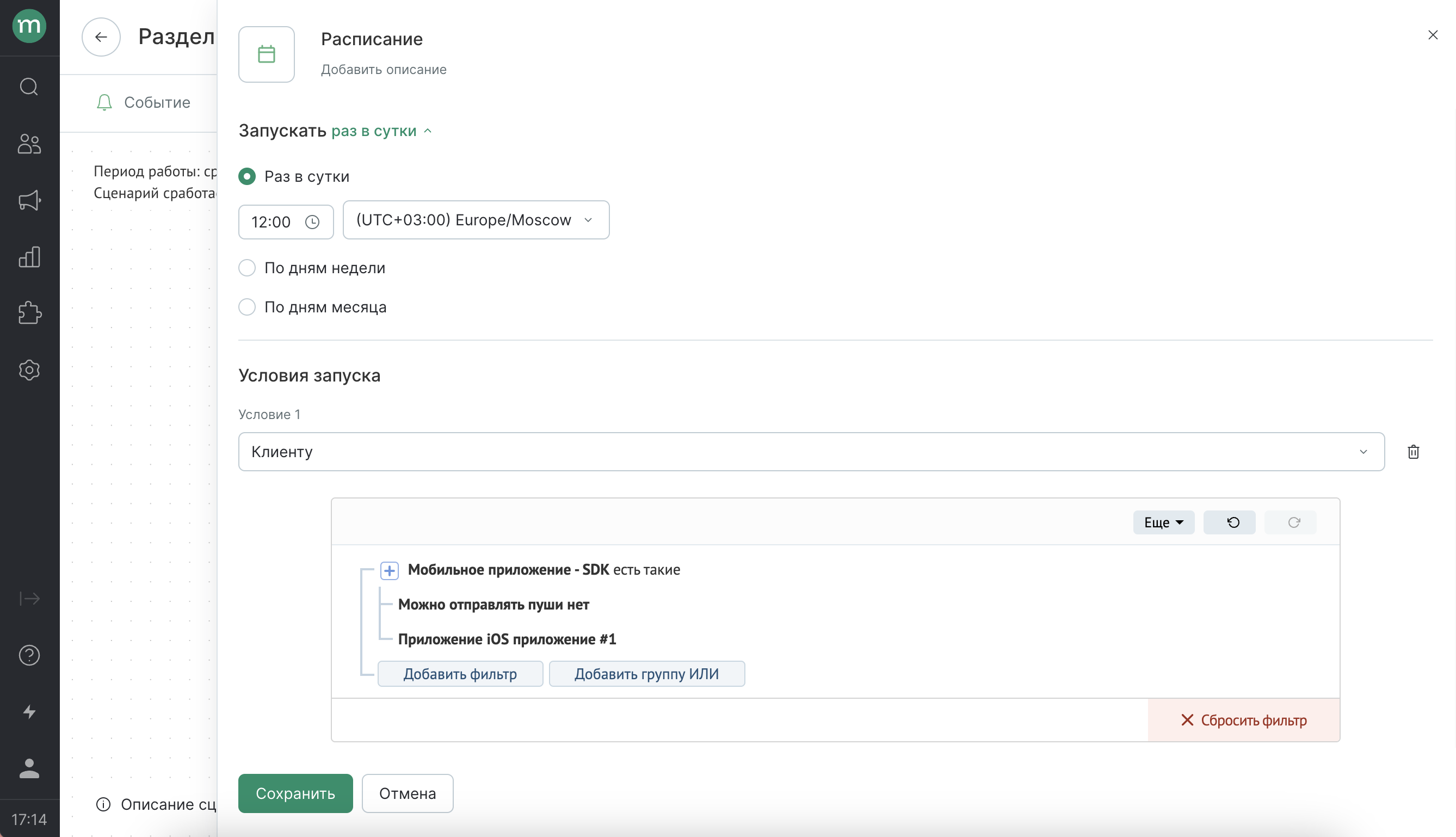1456x837 pixels.
Task: Go back using the round arrow button
Action: [x=101, y=38]
